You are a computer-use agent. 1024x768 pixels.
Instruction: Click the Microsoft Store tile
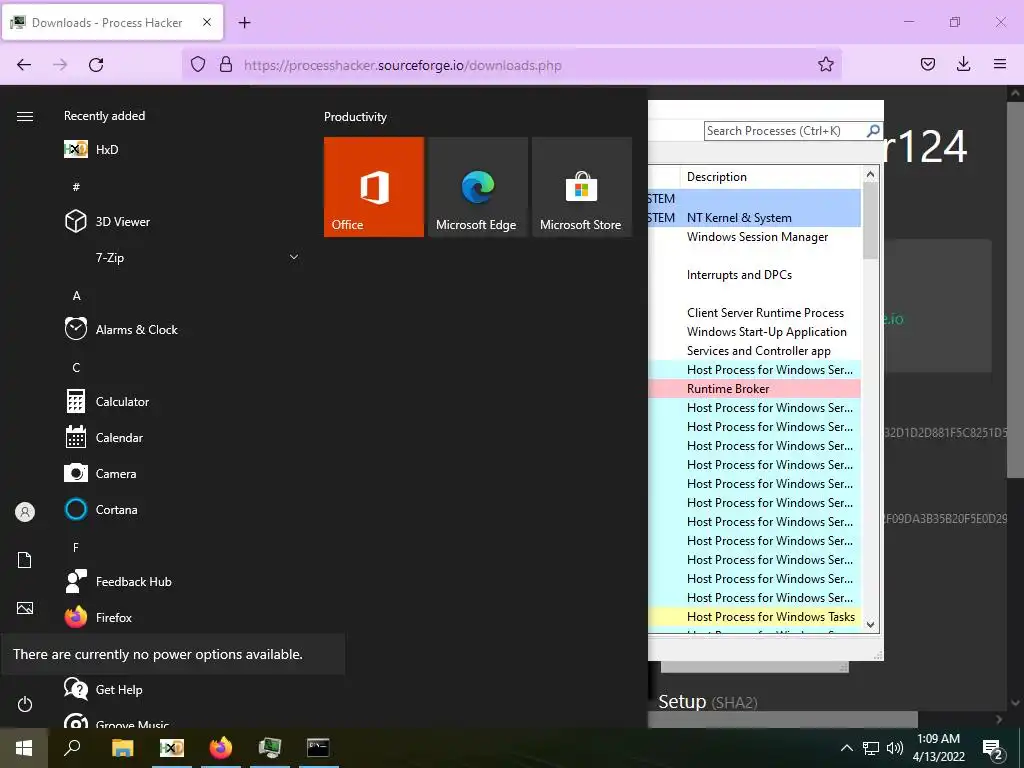tap(582, 187)
